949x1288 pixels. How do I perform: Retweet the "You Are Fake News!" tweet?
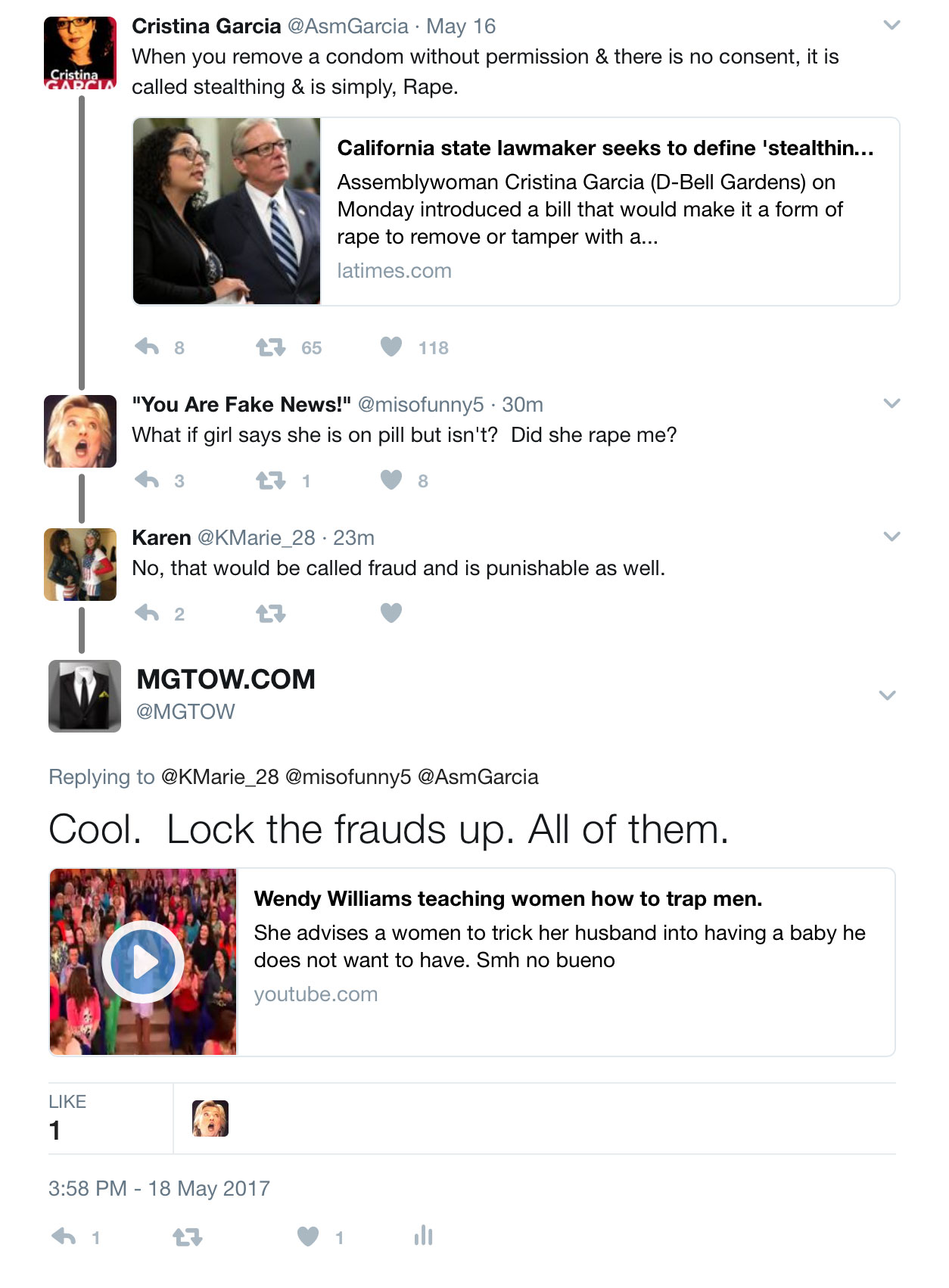(x=270, y=481)
